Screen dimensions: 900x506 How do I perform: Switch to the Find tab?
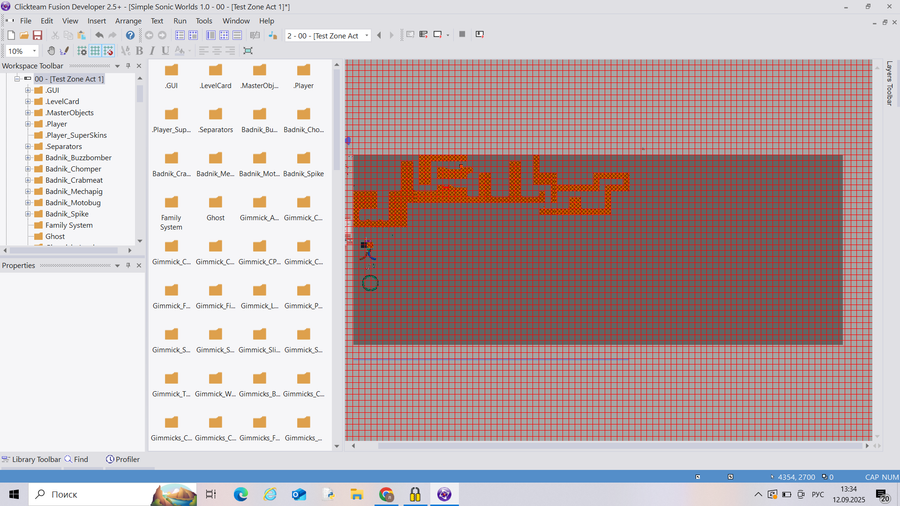(x=76, y=459)
